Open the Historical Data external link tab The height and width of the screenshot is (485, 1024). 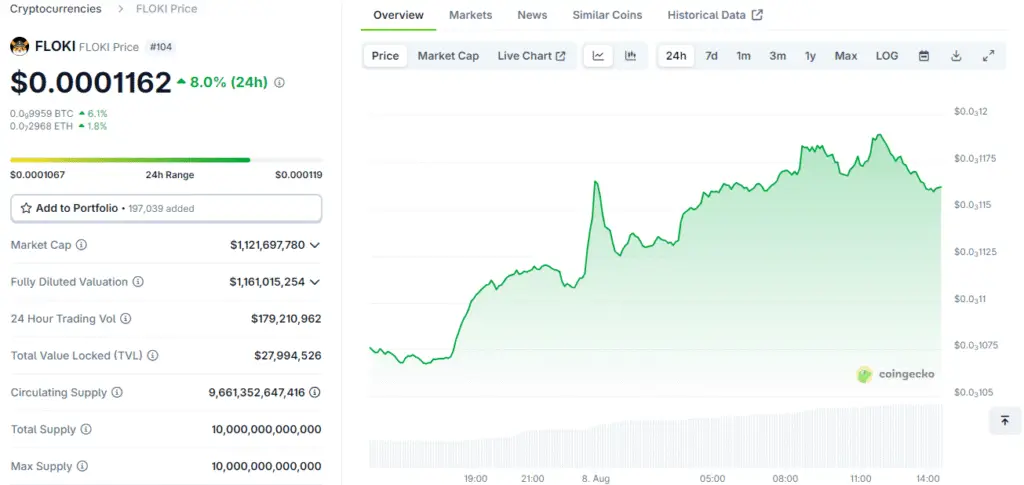[715, 15]
